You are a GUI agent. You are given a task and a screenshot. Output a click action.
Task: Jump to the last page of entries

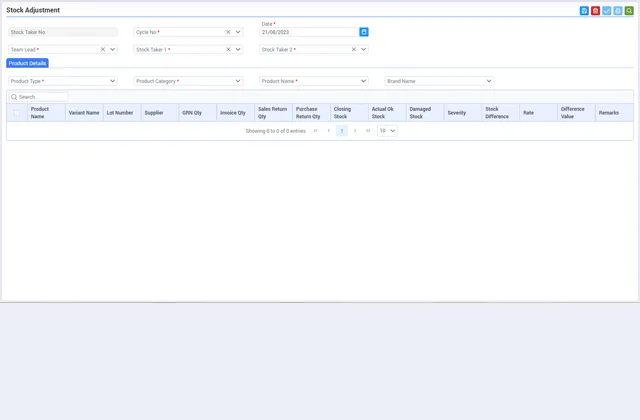[x=368, y=131]
